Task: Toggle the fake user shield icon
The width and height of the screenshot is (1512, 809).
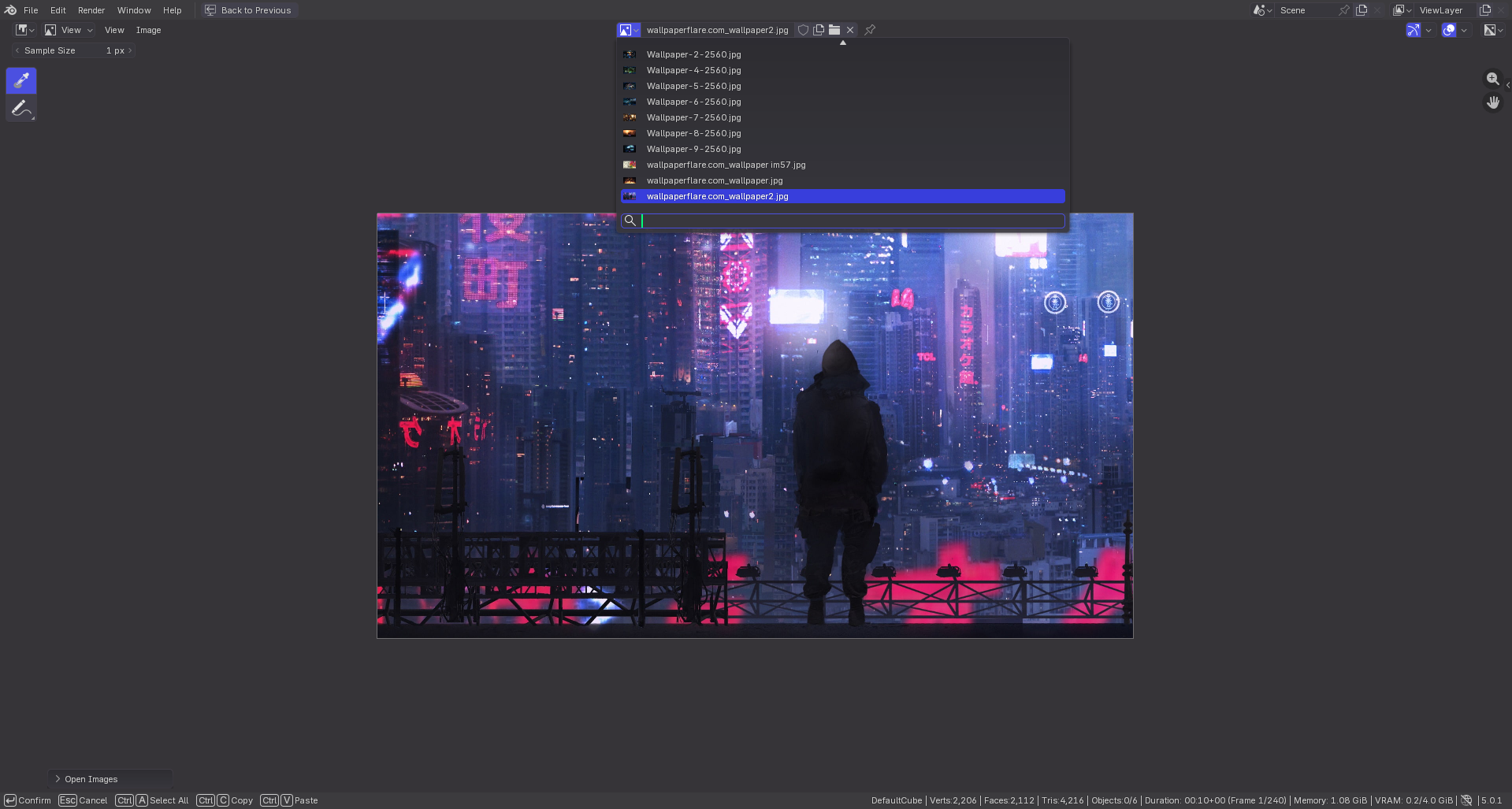Action: pos(803,30)
